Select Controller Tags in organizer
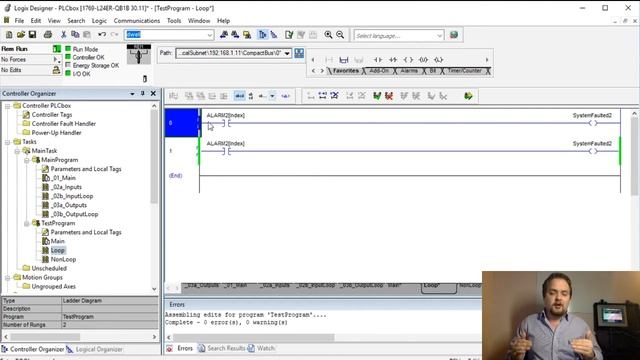This screenshot has width=640, height=360. 52,115
